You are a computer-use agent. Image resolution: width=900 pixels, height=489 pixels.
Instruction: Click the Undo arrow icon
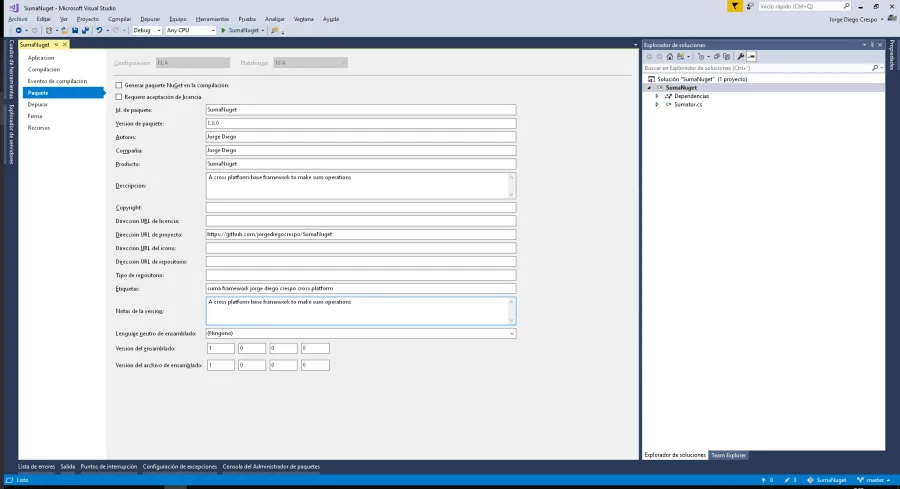[99, 30]
